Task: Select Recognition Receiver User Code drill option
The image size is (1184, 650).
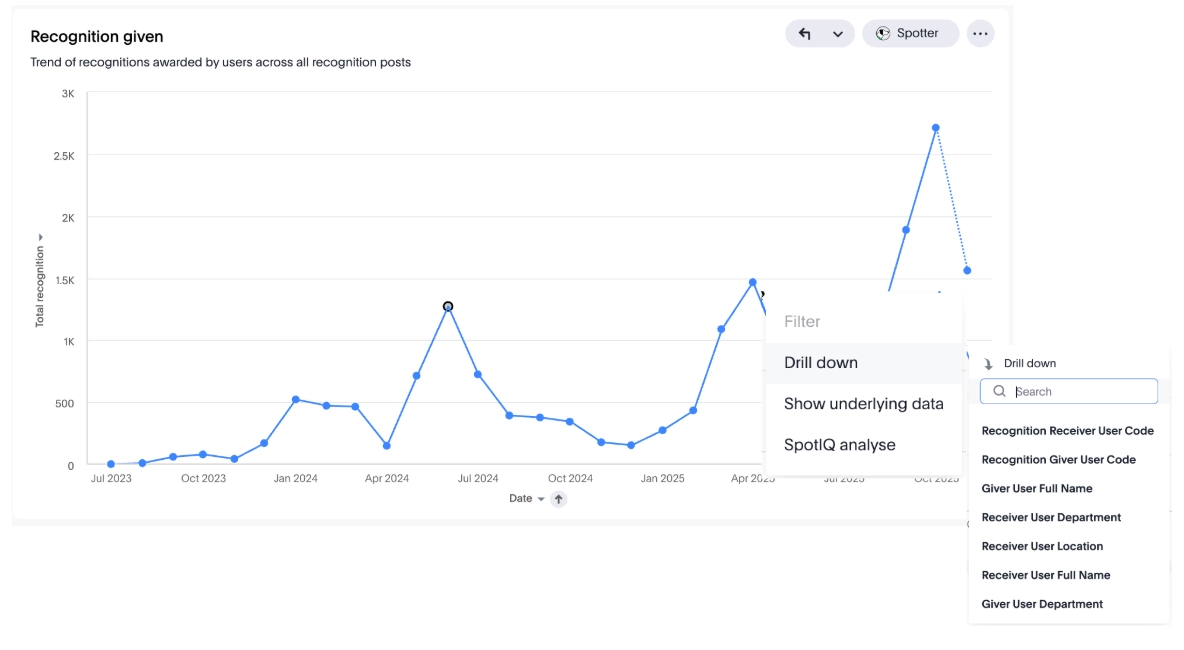Action: (1067, 430)
